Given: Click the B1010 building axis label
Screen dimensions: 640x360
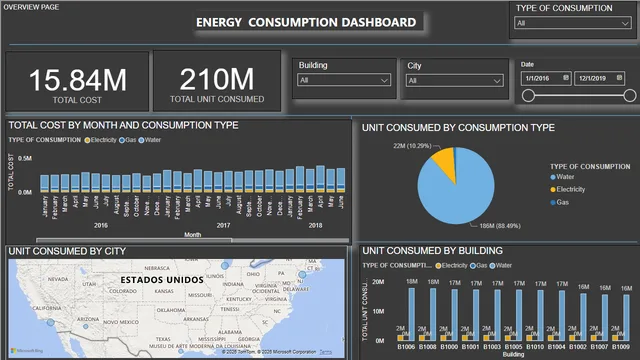Looking at the screenshot, I should (535, 347).
